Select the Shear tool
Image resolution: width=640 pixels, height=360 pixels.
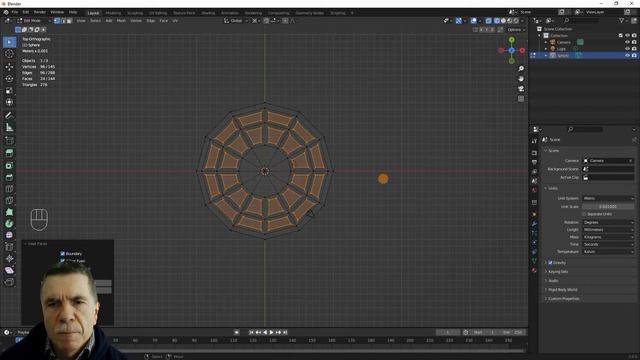click(x=9, y=270)
